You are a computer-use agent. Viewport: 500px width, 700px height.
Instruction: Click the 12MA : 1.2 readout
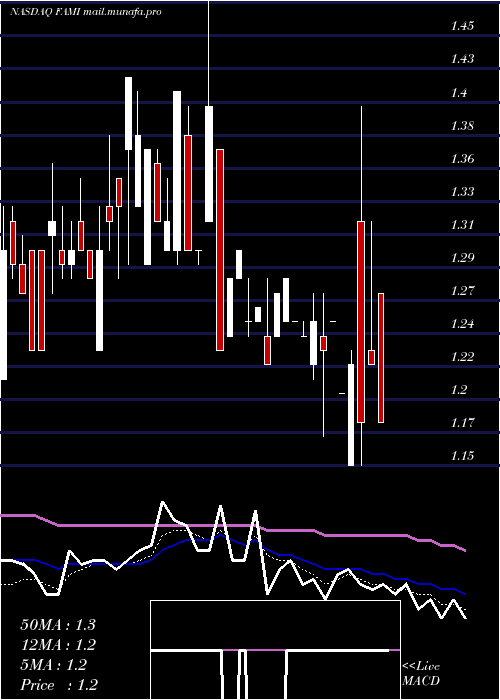(x=58, y=645)
